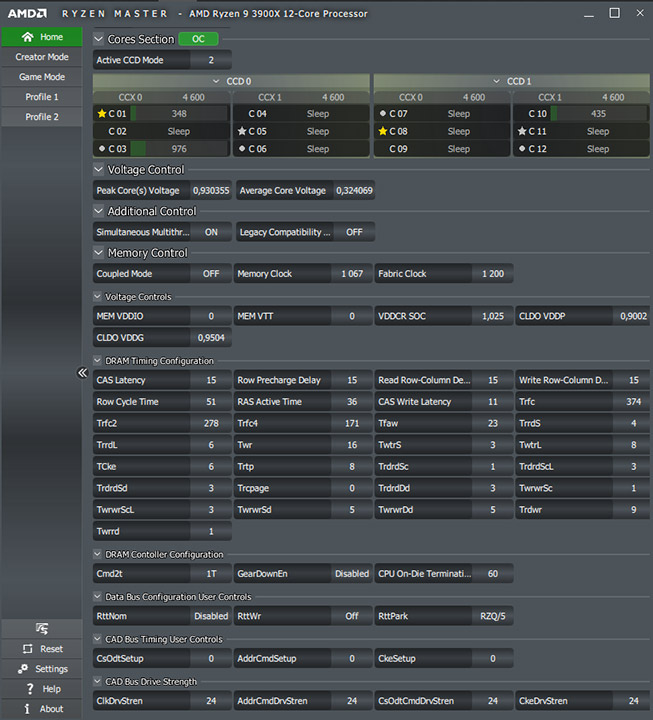The height and width of the screenshot is (720, 653).
Task: Click C 10 core clock bar showing 435
Action: 599,113
